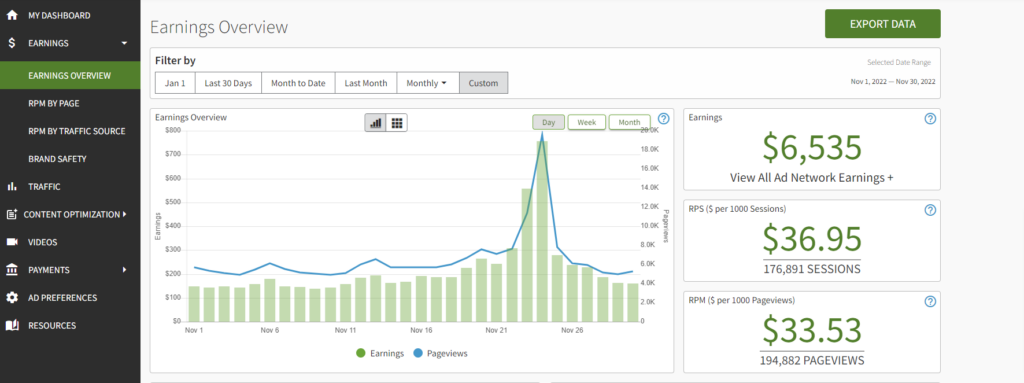Viewport: 1024px width, 383px height.
Task: Click View All Ad Network Earnings link
Action: (x=812, y=177)
